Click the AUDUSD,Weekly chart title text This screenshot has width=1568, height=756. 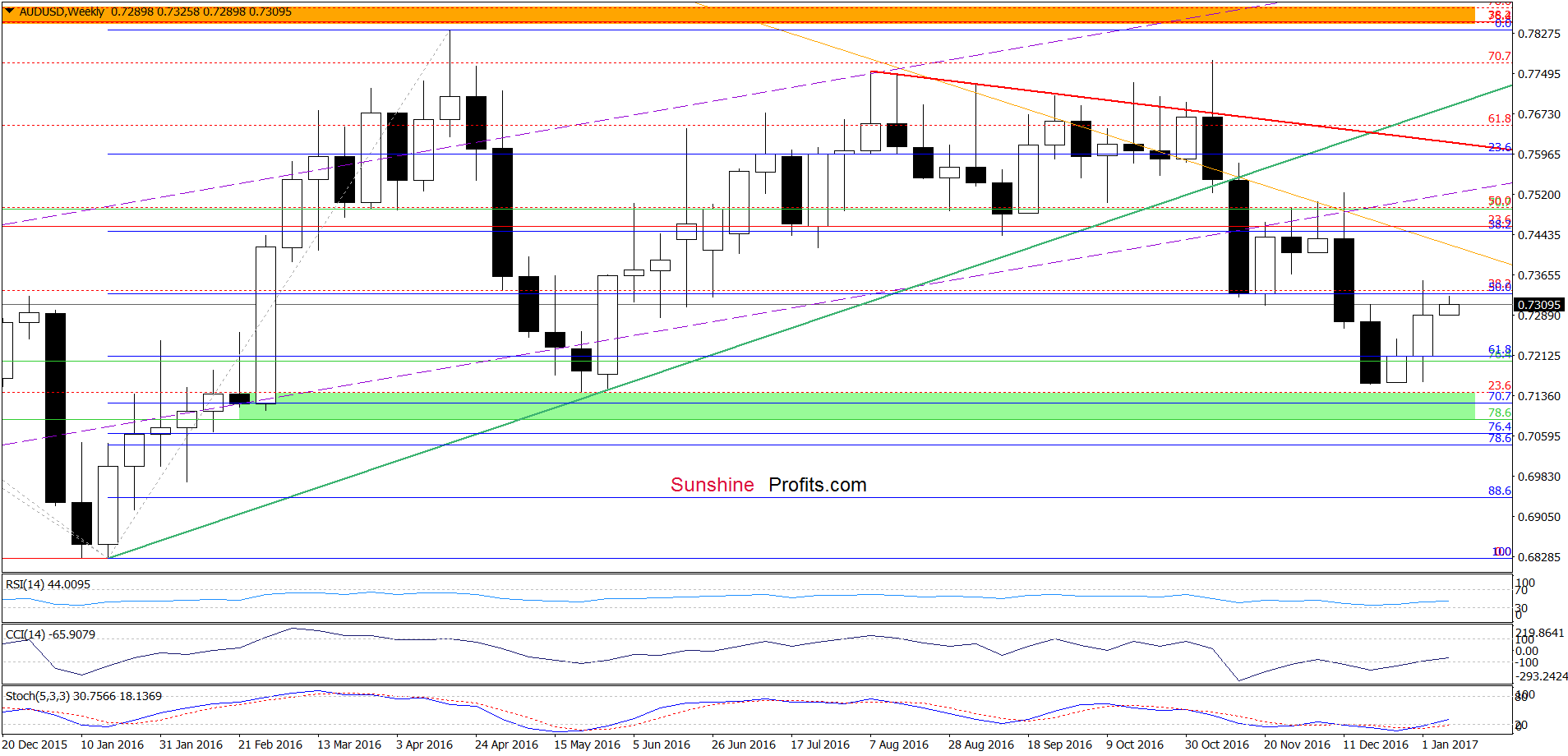(x=62, y=12)
